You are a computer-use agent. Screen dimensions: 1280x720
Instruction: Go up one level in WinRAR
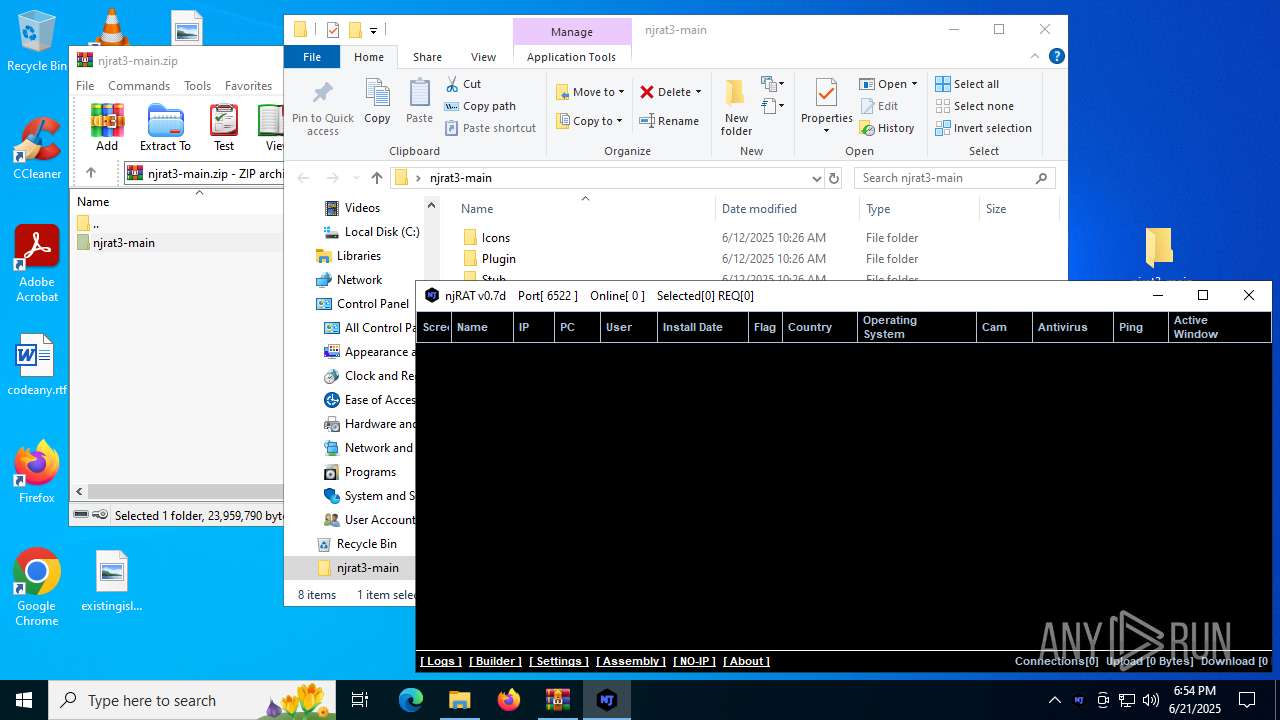point(90,173)
